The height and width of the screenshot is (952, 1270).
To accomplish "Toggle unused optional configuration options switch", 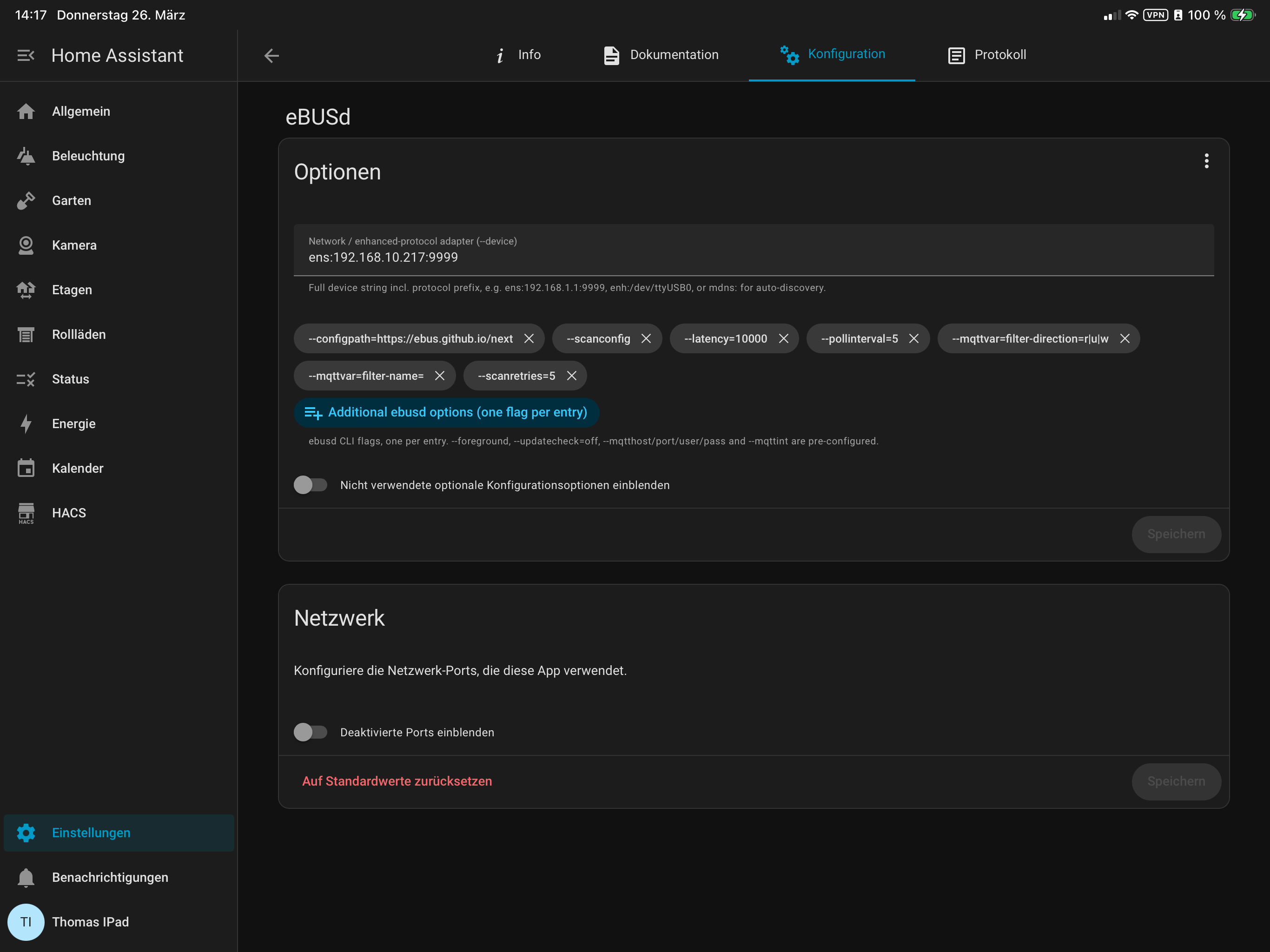I will 311,485.
